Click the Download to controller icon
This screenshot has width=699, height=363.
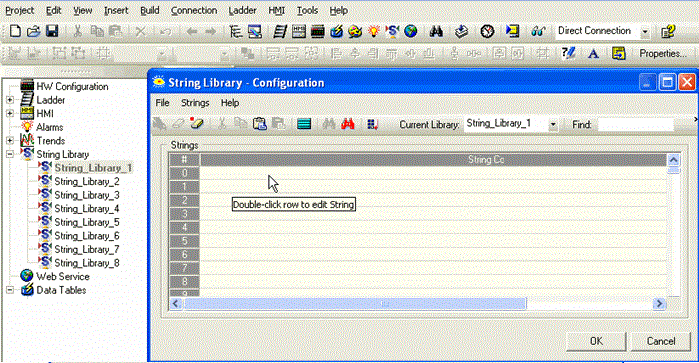(461, 31)
